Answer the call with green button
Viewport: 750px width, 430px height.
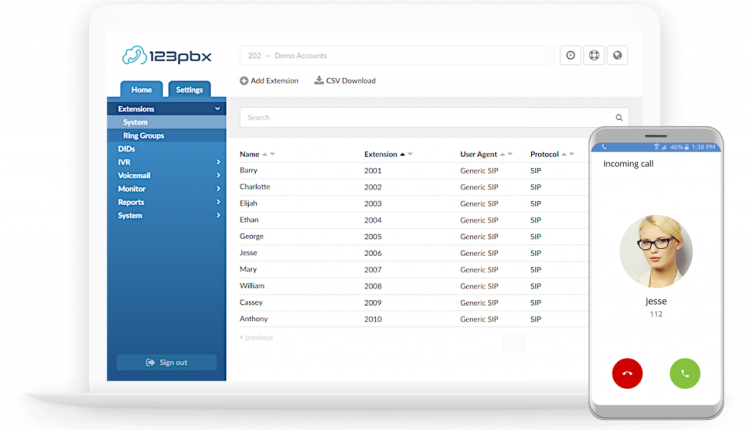[685, 373]
